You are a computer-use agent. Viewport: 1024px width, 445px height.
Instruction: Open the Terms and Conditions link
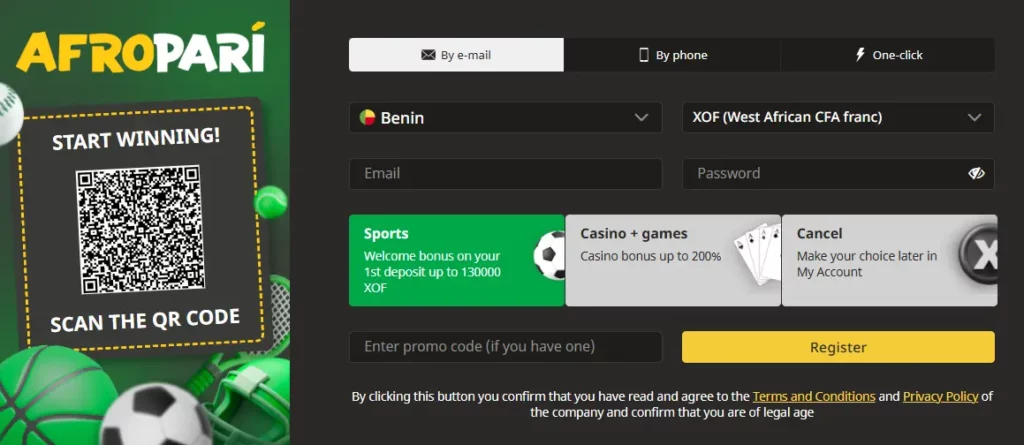click(x=814, y=396)
